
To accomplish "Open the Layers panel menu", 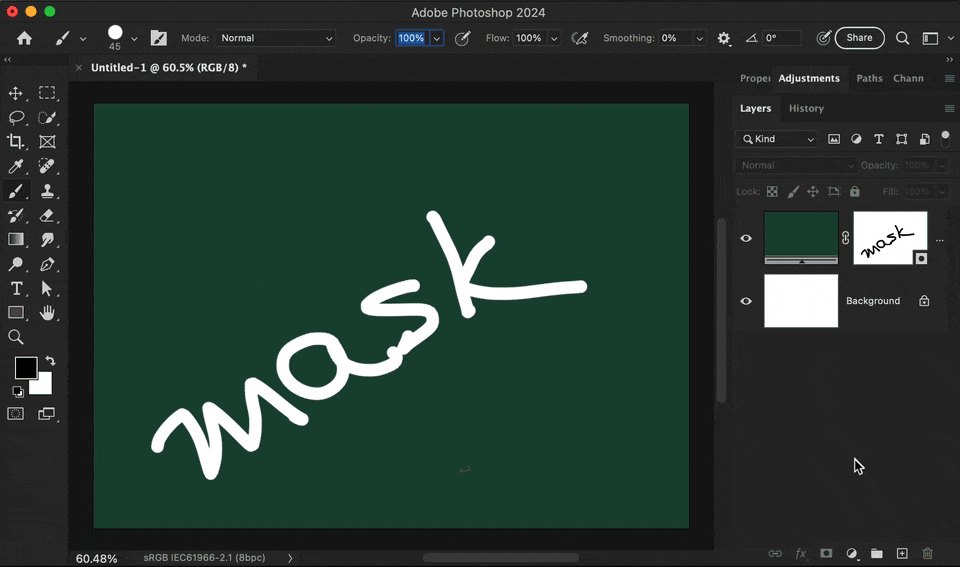I will pos(949,108).
